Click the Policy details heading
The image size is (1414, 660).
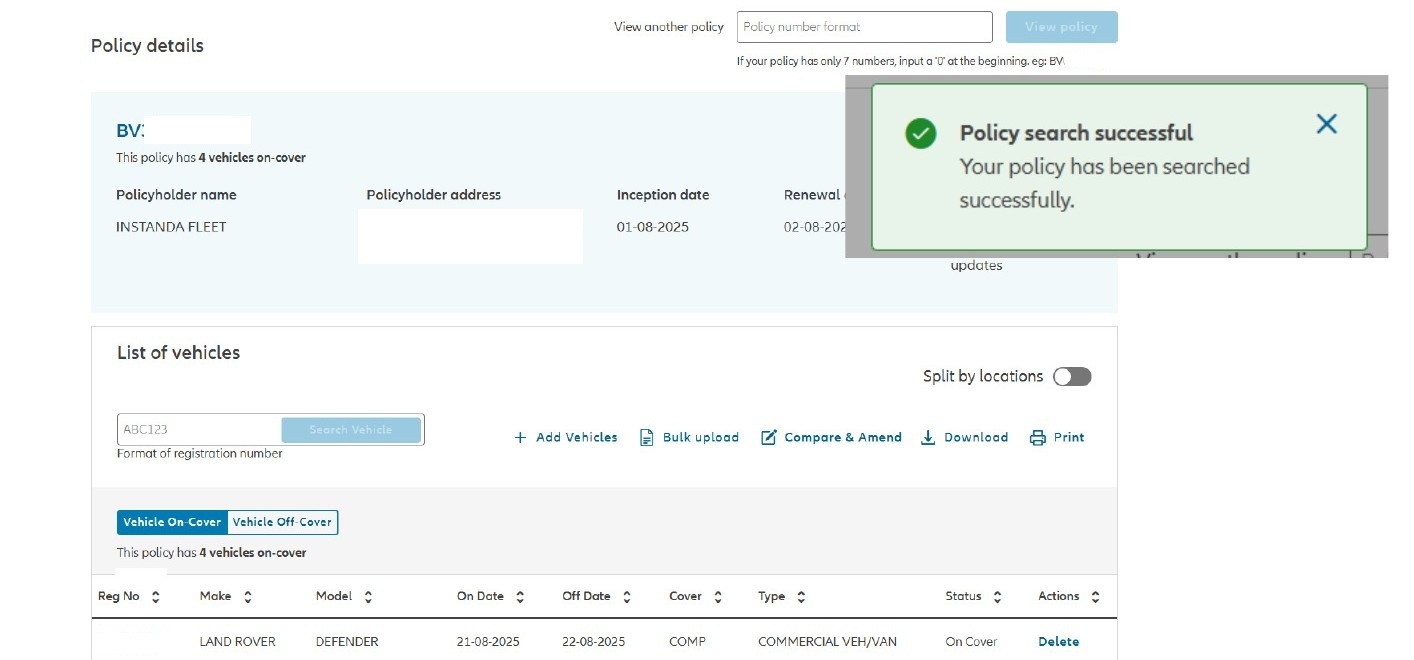tap(147, 46)
